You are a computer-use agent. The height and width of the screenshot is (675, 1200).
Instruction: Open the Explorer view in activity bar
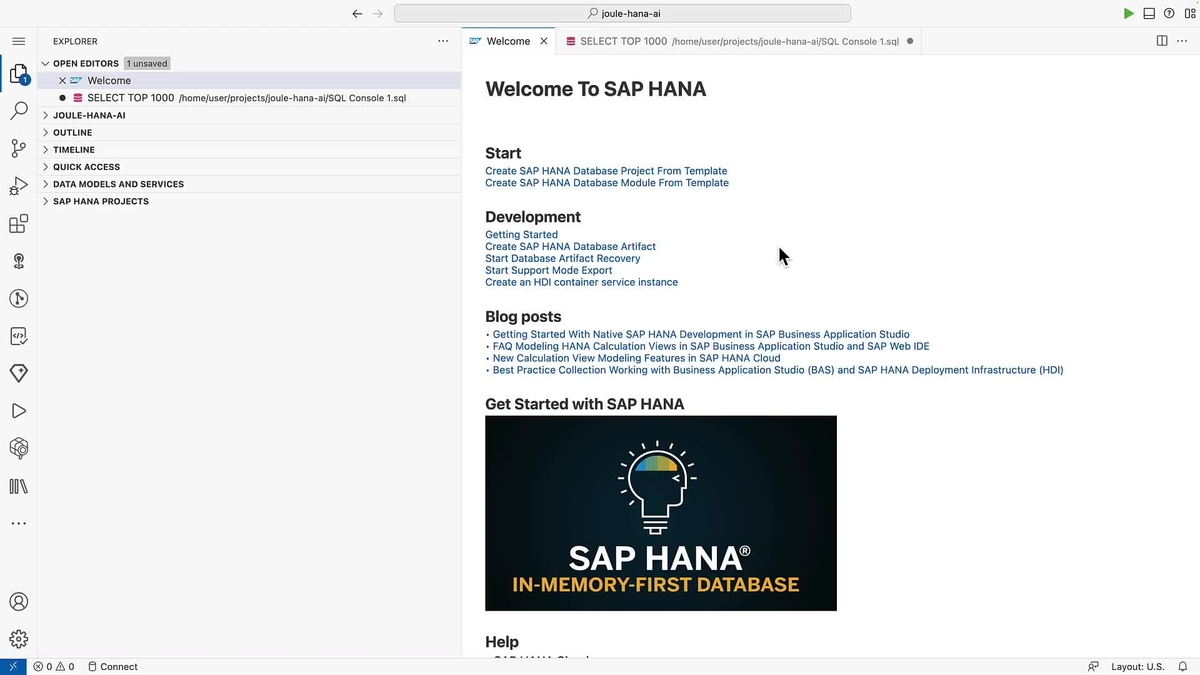[x=18, y=73]
